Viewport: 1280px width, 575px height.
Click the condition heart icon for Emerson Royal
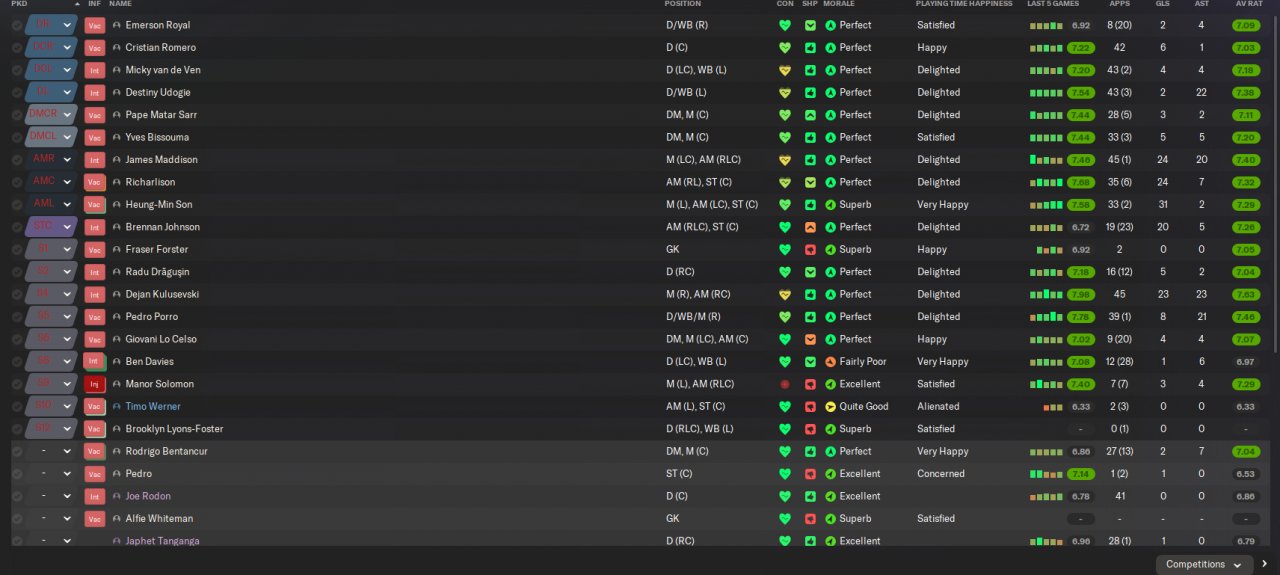(785, 25)
